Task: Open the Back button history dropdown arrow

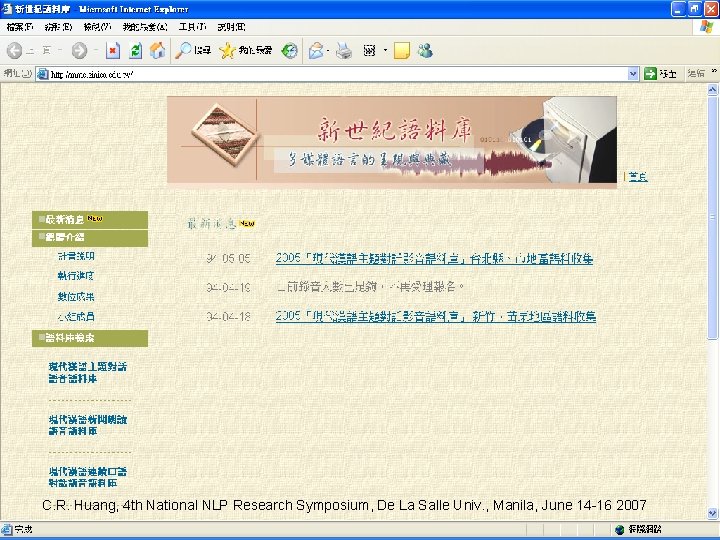Action: click(60, 51)
